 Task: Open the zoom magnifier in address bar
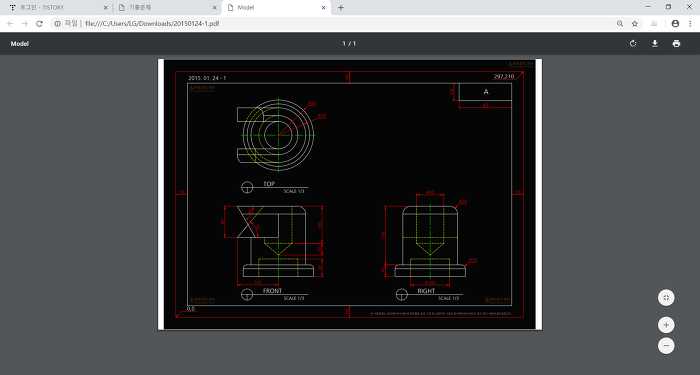click(620, 24)
